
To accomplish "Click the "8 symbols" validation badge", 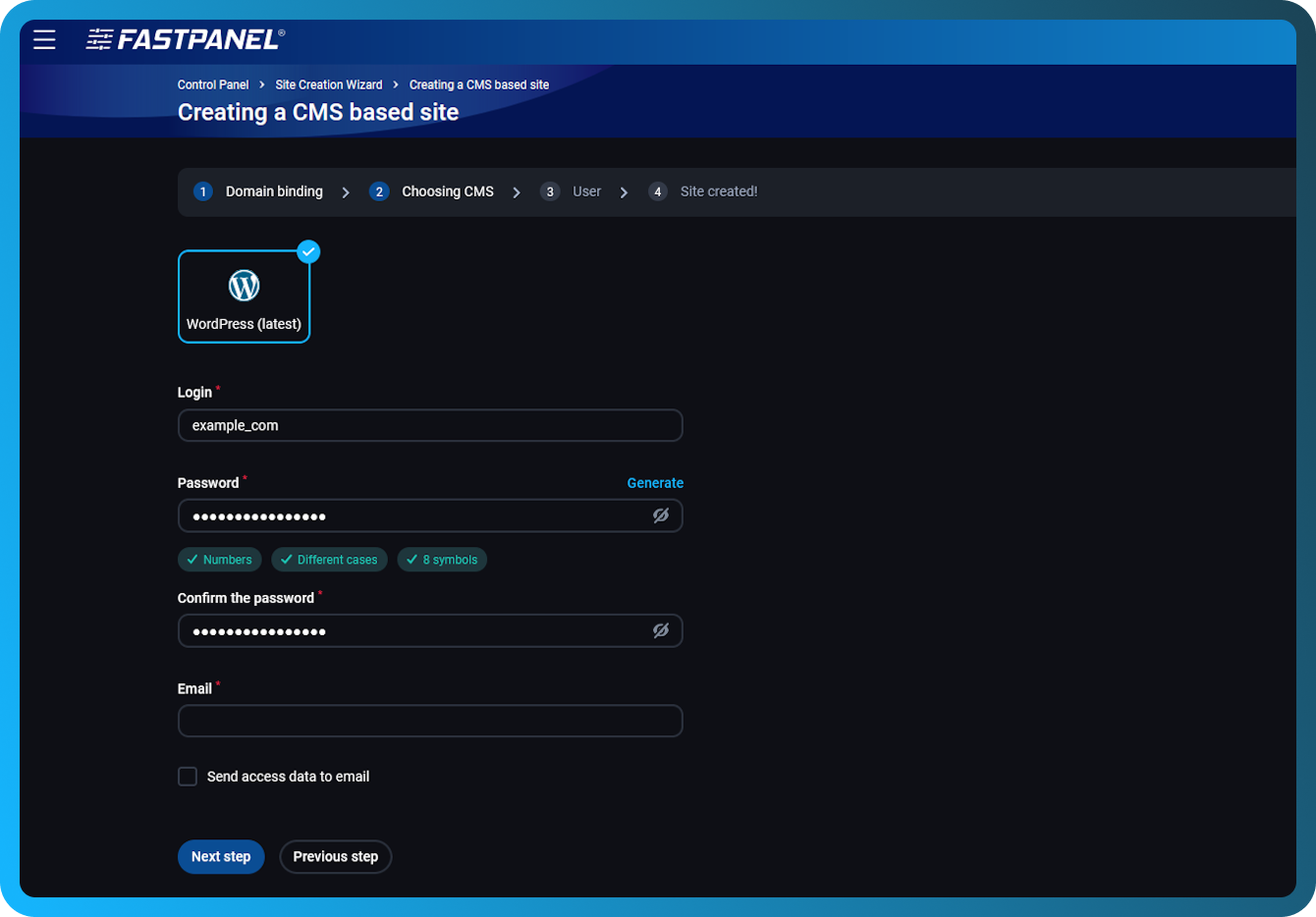I will point(442,560).
